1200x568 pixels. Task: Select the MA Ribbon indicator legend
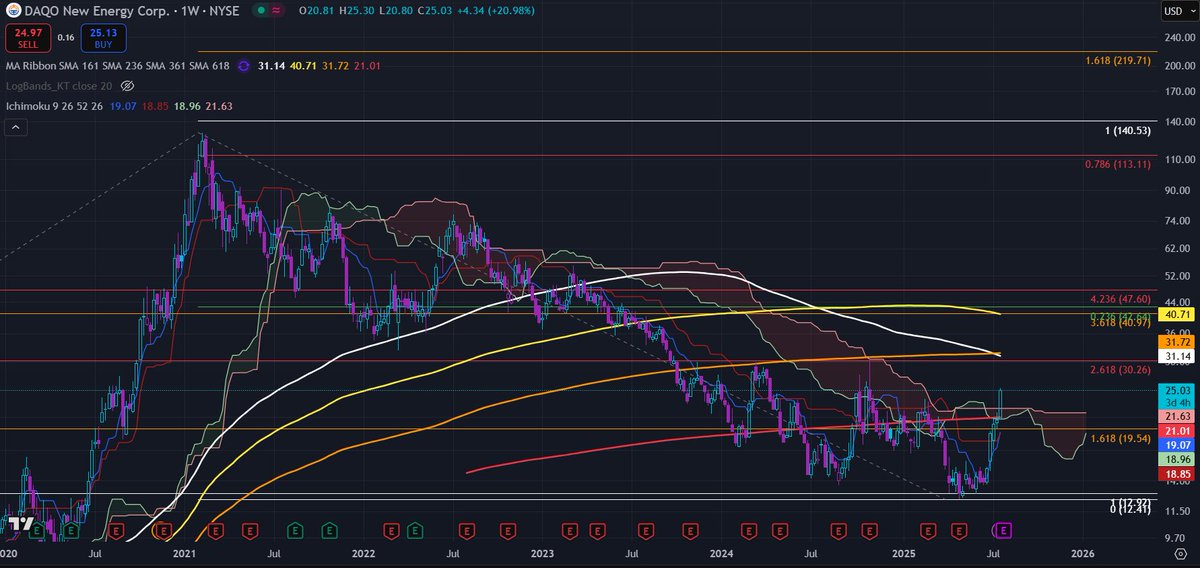(117, 66)
